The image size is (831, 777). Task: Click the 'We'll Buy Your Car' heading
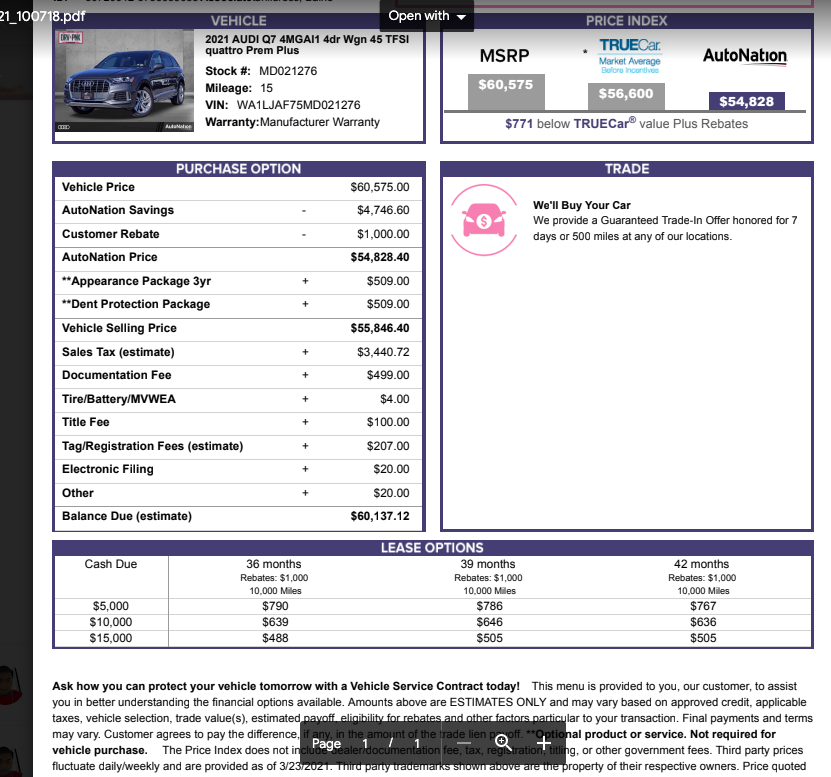[581, 205]
